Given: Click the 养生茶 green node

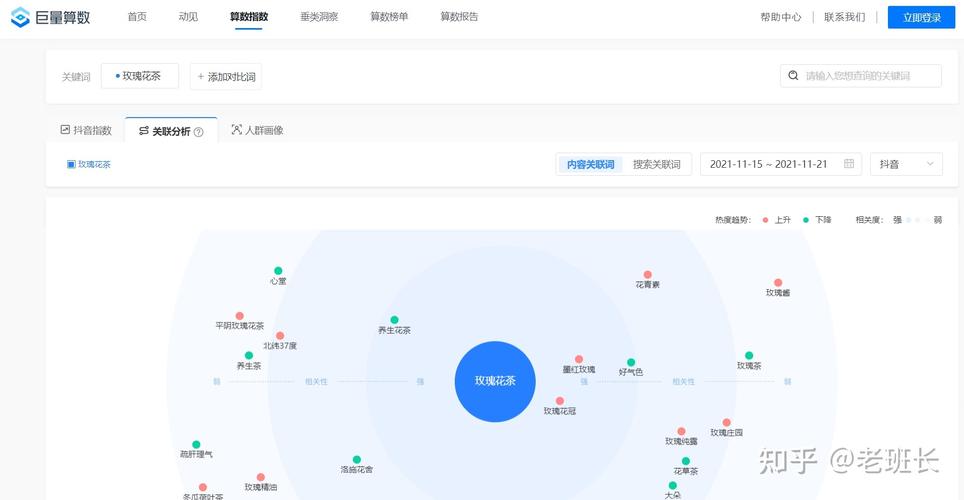Looking at the screenshot, I should coord(249,355).
